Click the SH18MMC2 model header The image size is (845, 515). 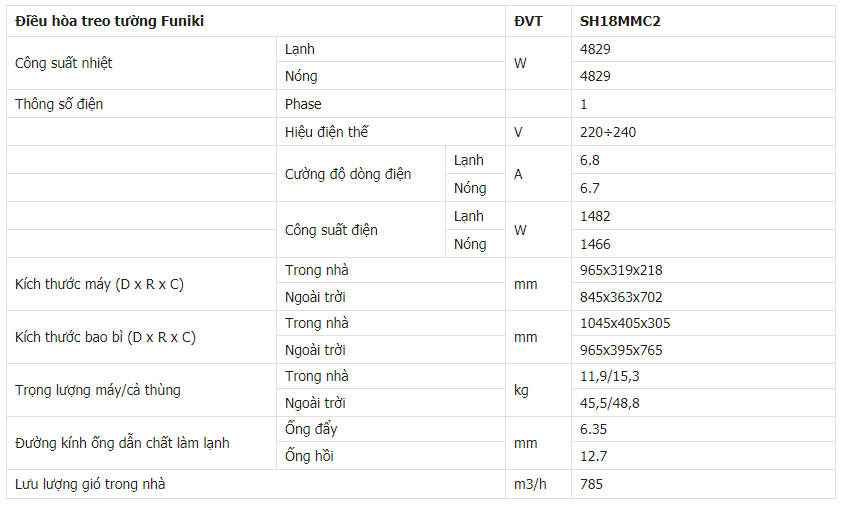[620, 20]
